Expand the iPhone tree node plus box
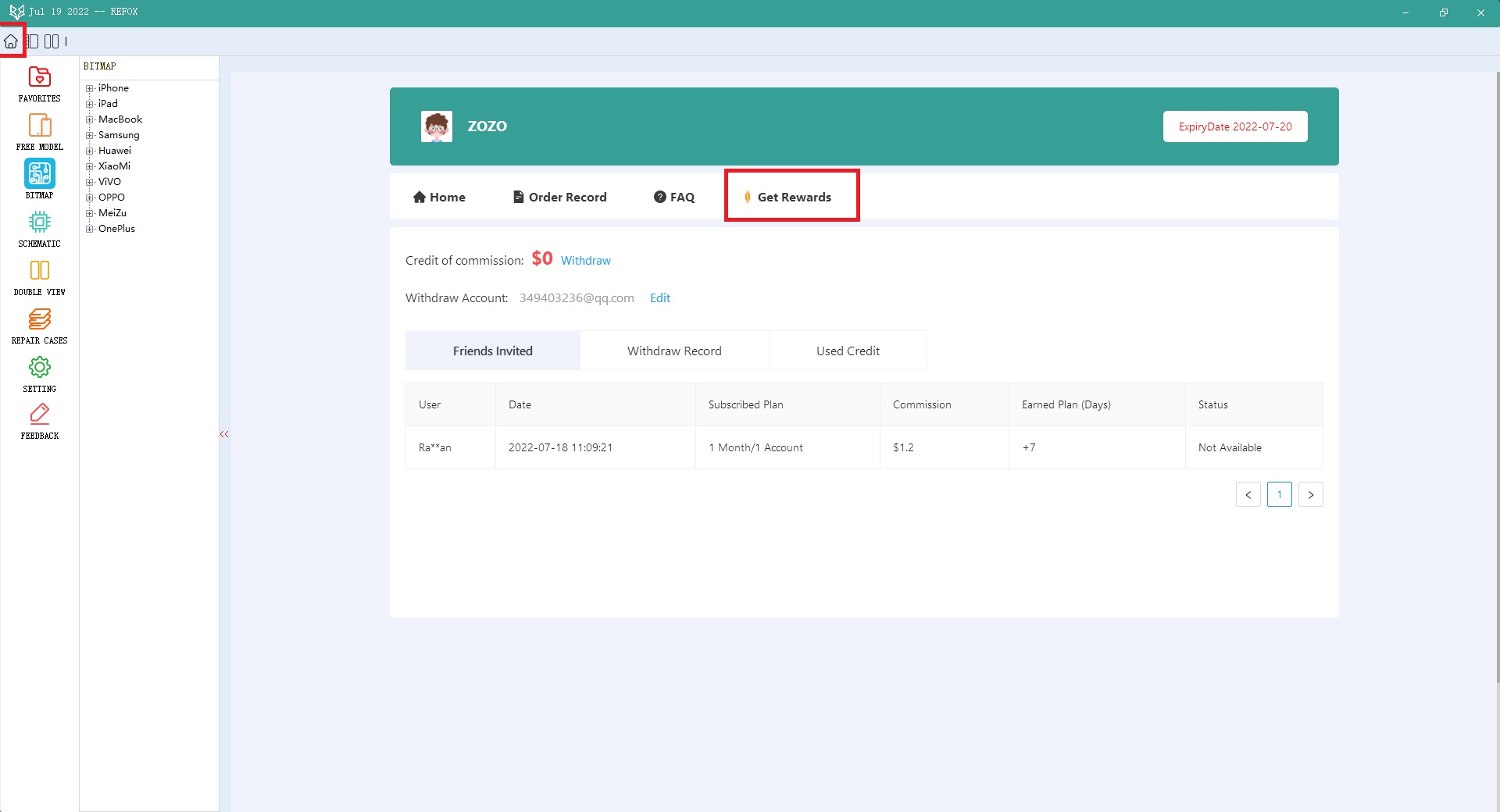 click(90, 88)
